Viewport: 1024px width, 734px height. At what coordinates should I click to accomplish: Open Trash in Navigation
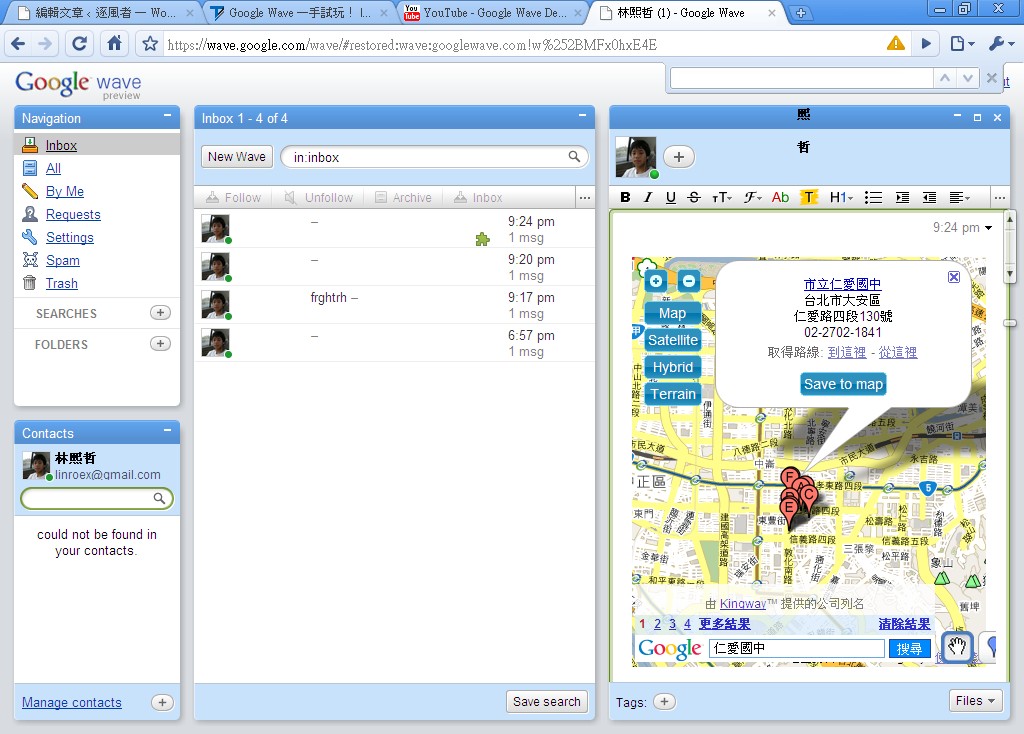[x=61, y=283]
